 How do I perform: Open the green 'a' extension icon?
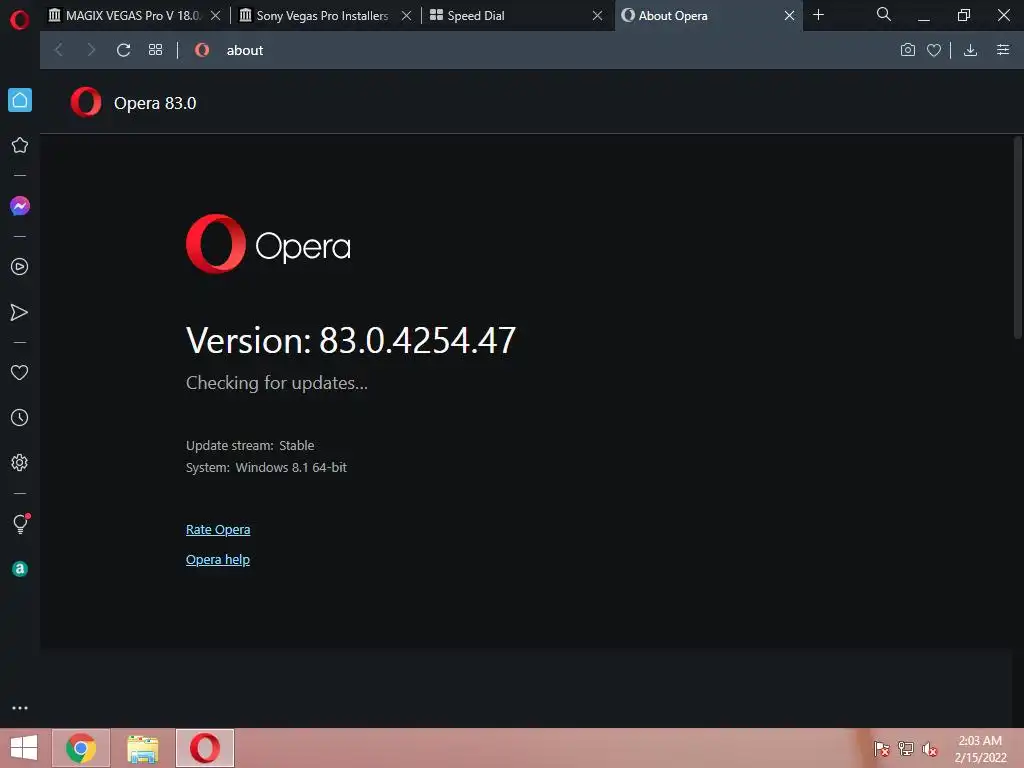pyautogui.click(x=20, y=569)
